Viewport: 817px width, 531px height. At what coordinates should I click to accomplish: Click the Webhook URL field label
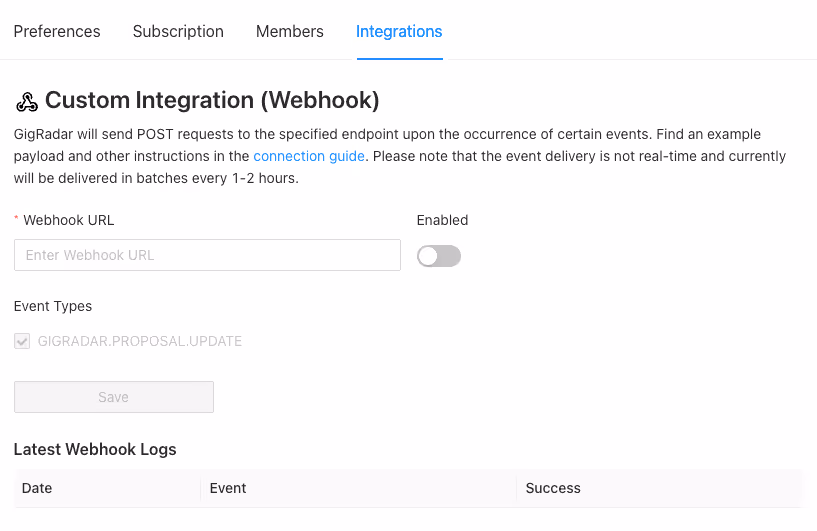(69, 220)
